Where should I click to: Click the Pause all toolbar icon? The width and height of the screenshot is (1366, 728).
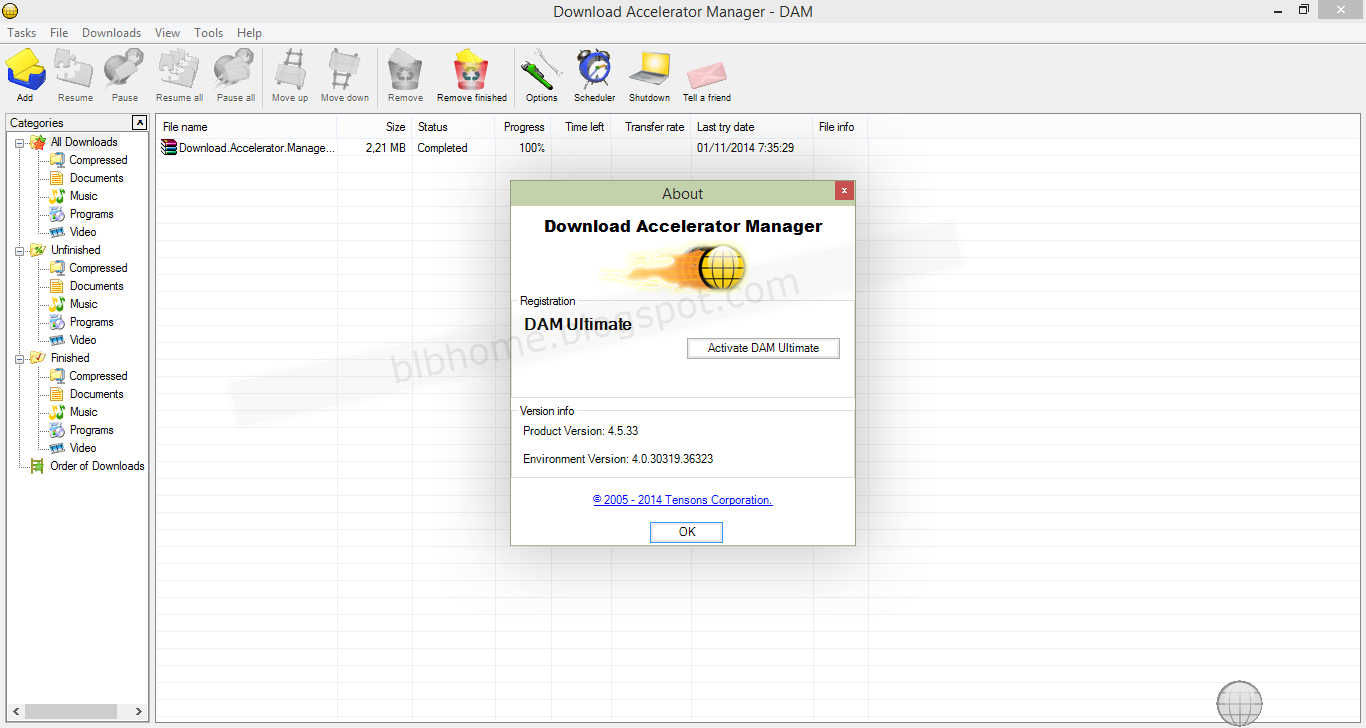click(x=235, y=70)
